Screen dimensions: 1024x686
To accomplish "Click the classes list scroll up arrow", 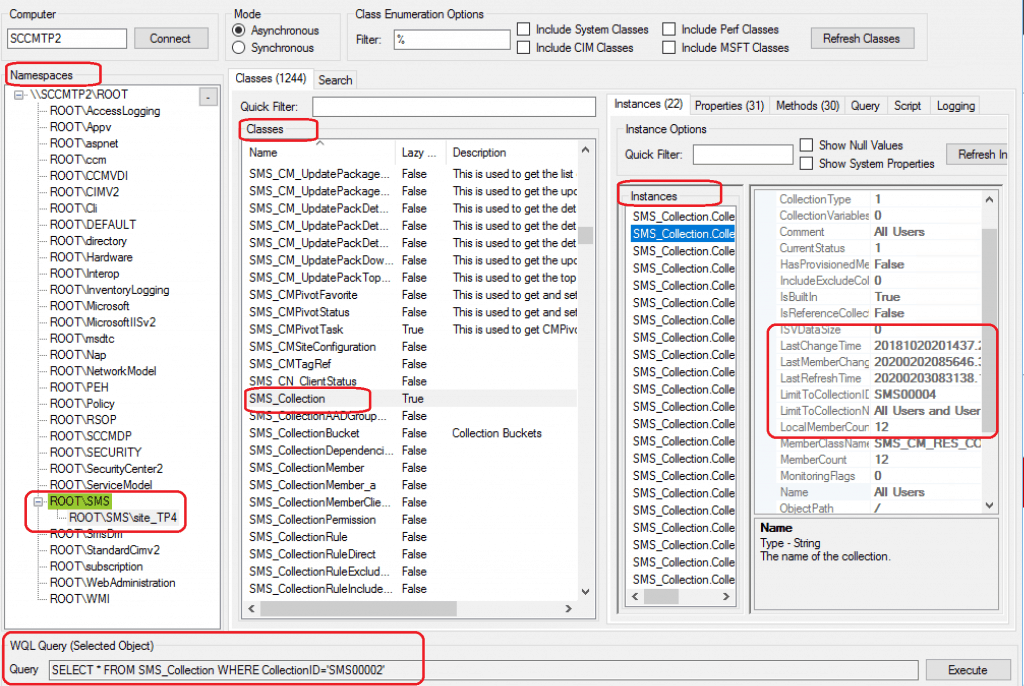I will 585,151.
